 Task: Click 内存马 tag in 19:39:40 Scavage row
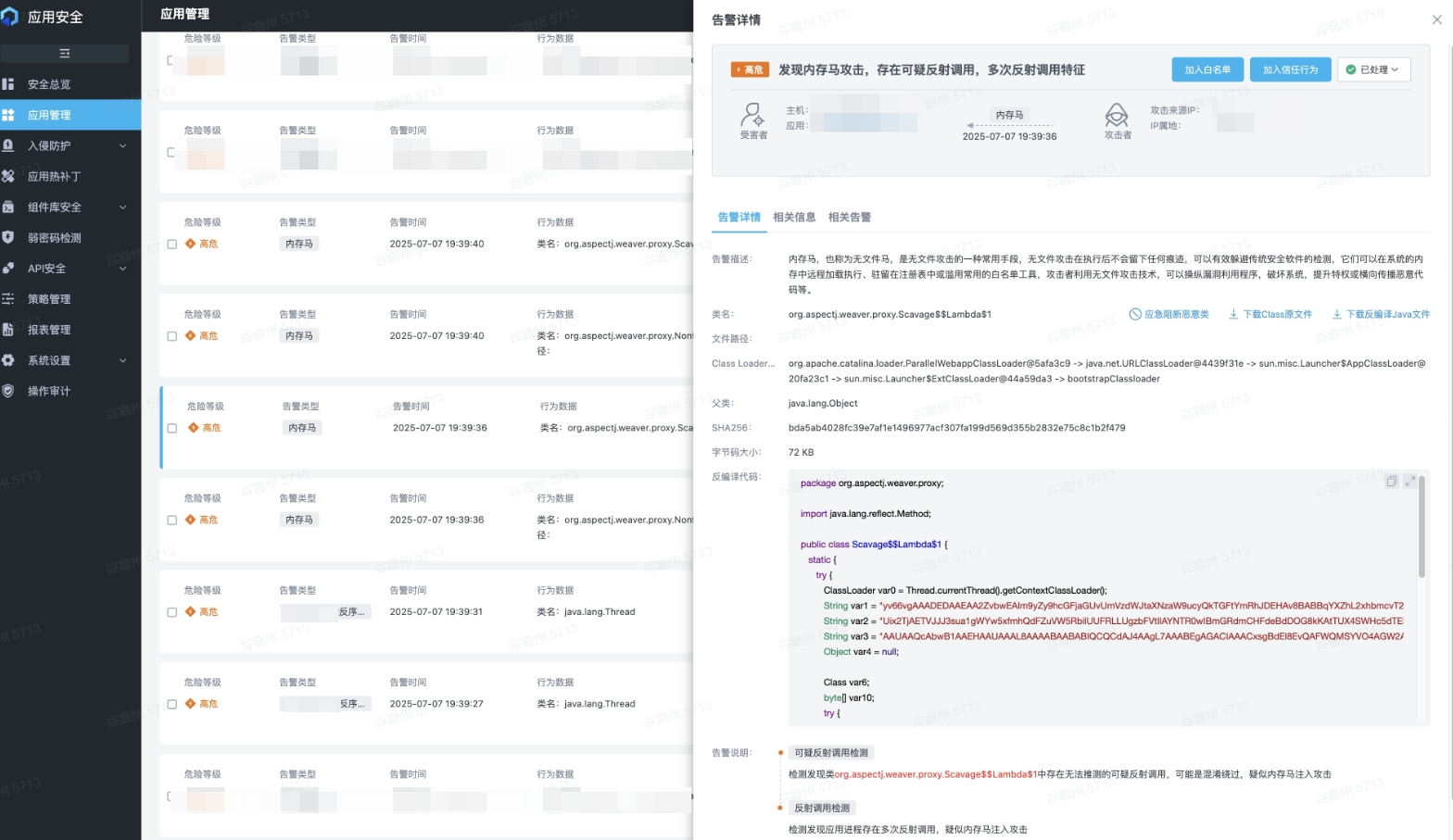pyautogui.click(x=299, y=244)
